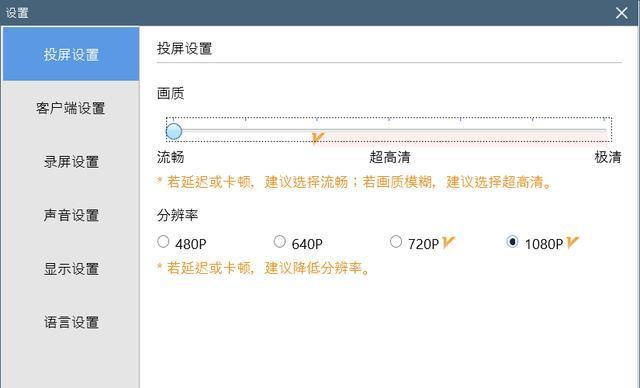Viewport: 640px width, 388px height.
Task: Select the 1080P resolution radio button
Action: 512,242
